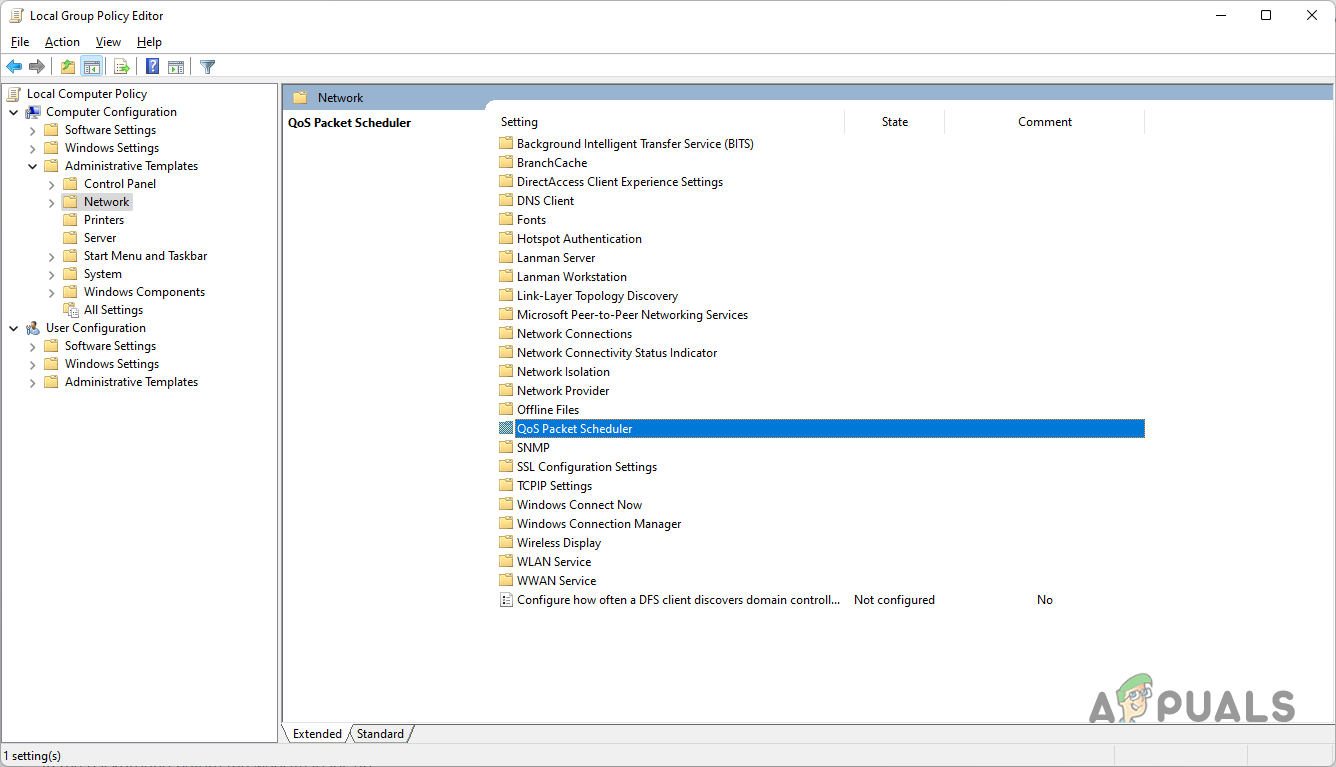Click the Local Computer Policy icon in the tree
This screenshot has height=767, width=1336.
pos(14,94)
